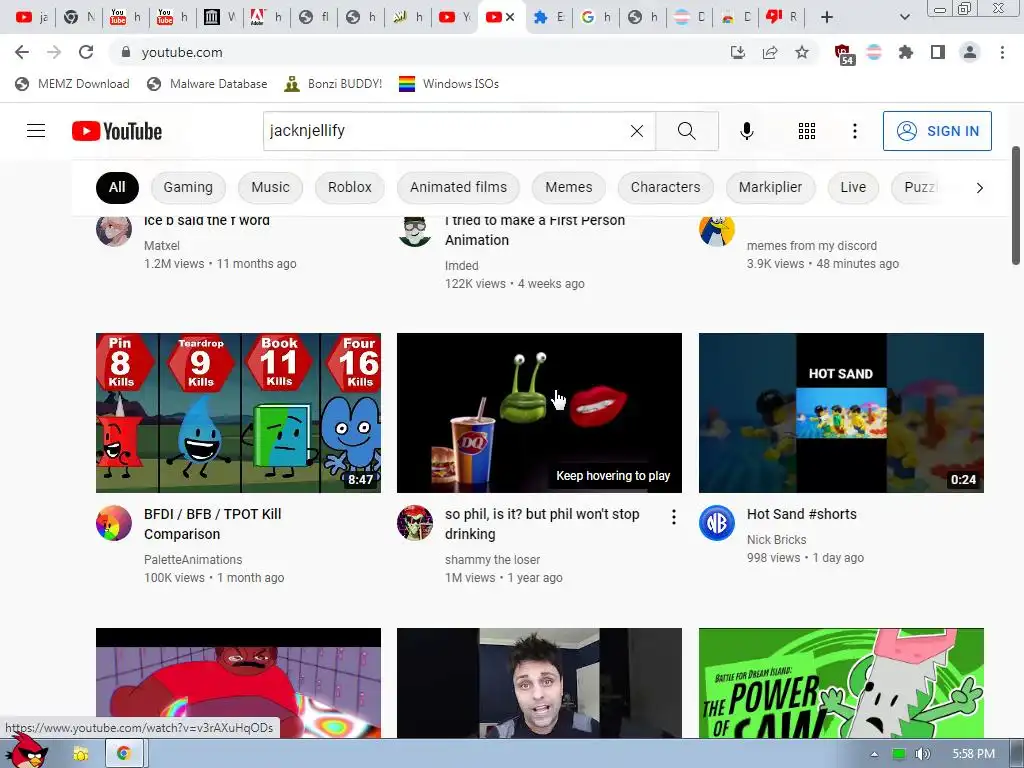Screen dimensions: 1024x768
Task: Open YouTube settings three-dot menu
Action: pyautogui.click(x=854, y=131)
